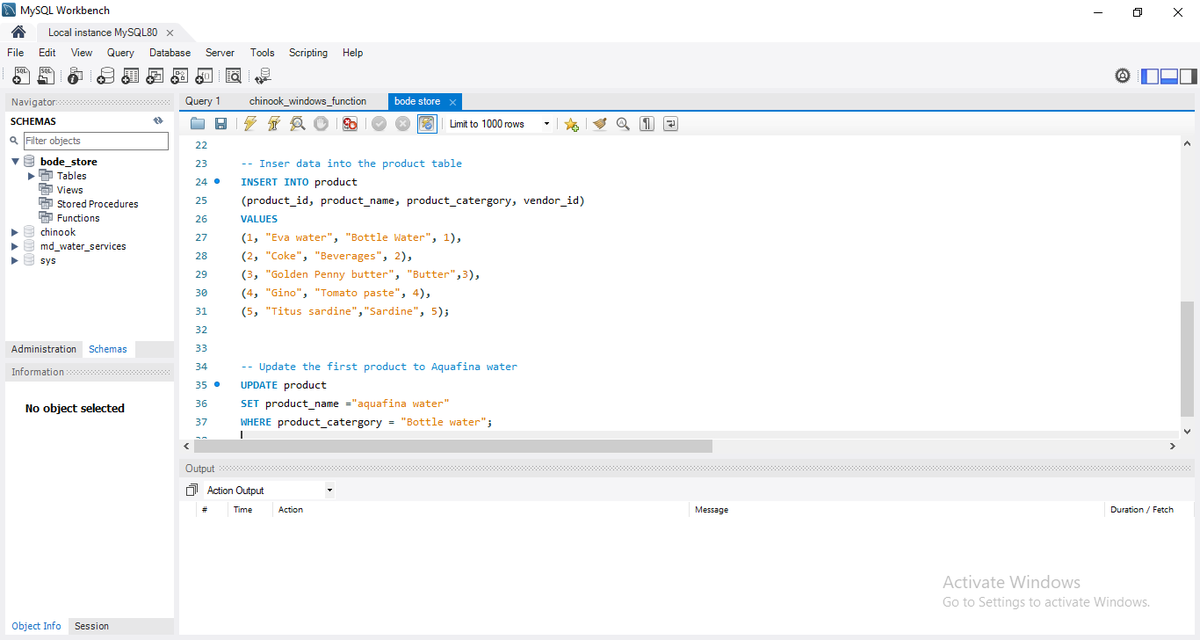1200x640 pixels.
Task: Close Local instance MySQL80 connection tab
Action: pyautogui.click(x=170, y=33)
